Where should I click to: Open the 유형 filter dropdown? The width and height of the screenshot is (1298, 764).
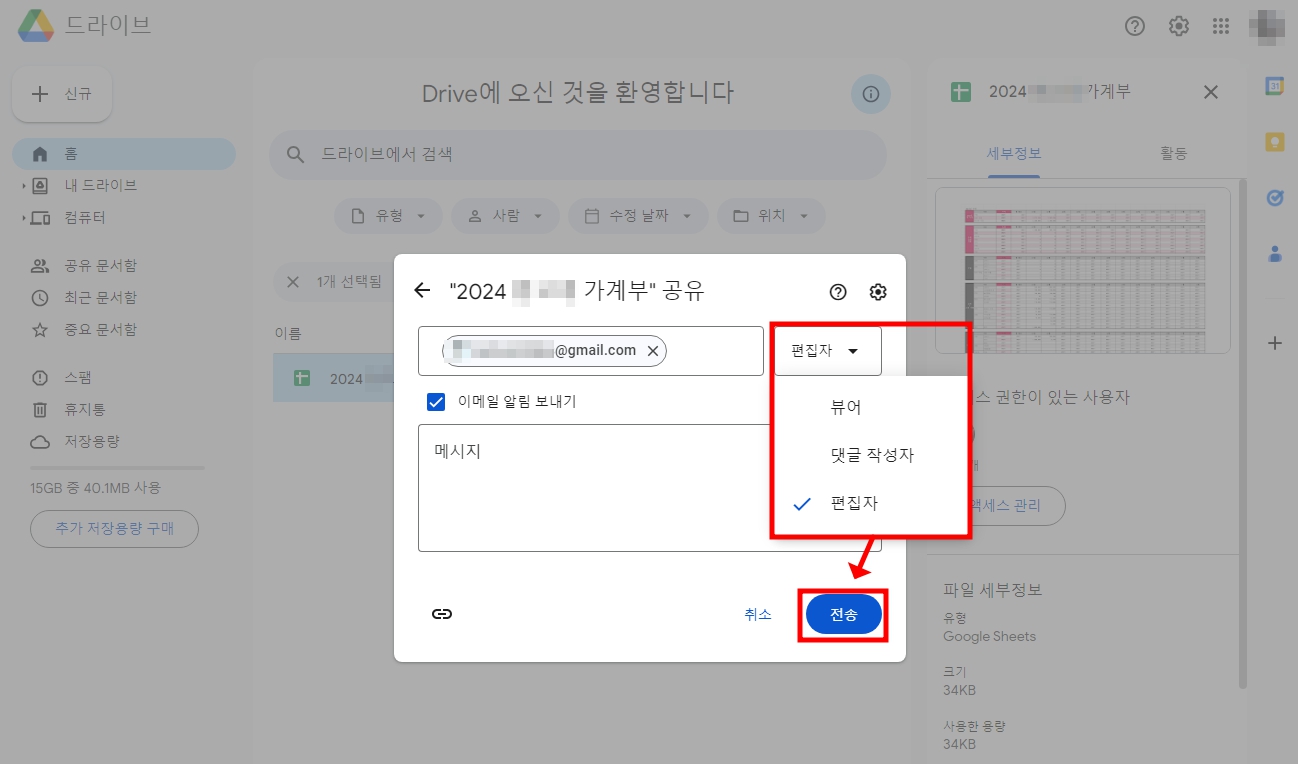388,215
